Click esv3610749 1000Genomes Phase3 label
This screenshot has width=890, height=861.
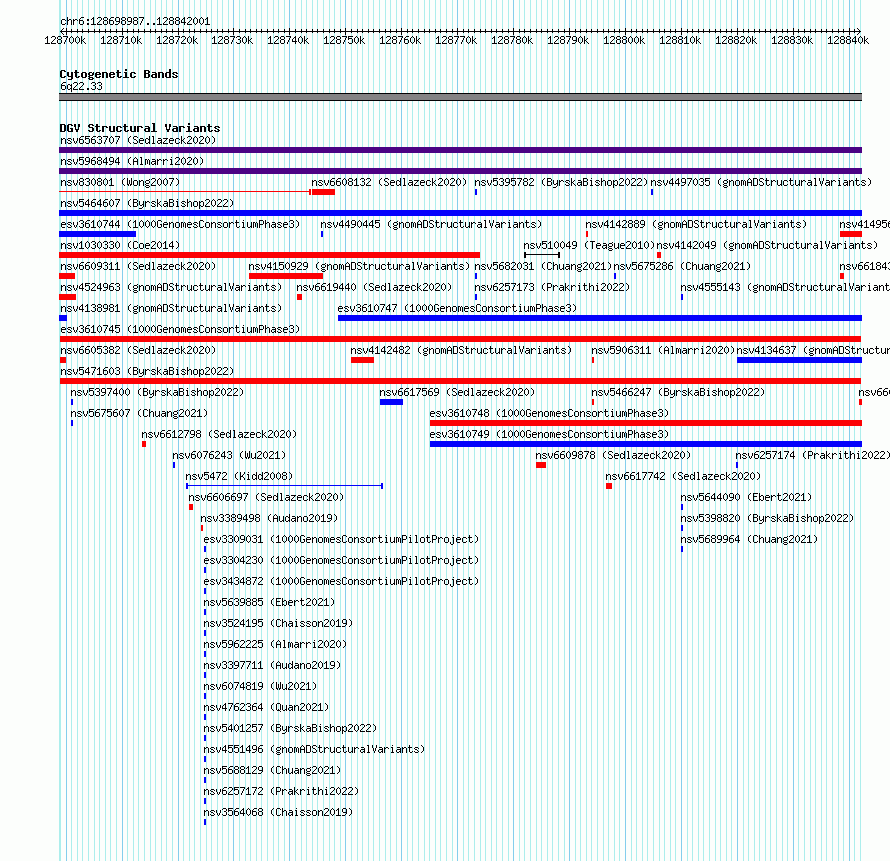(x=549, y=434)
